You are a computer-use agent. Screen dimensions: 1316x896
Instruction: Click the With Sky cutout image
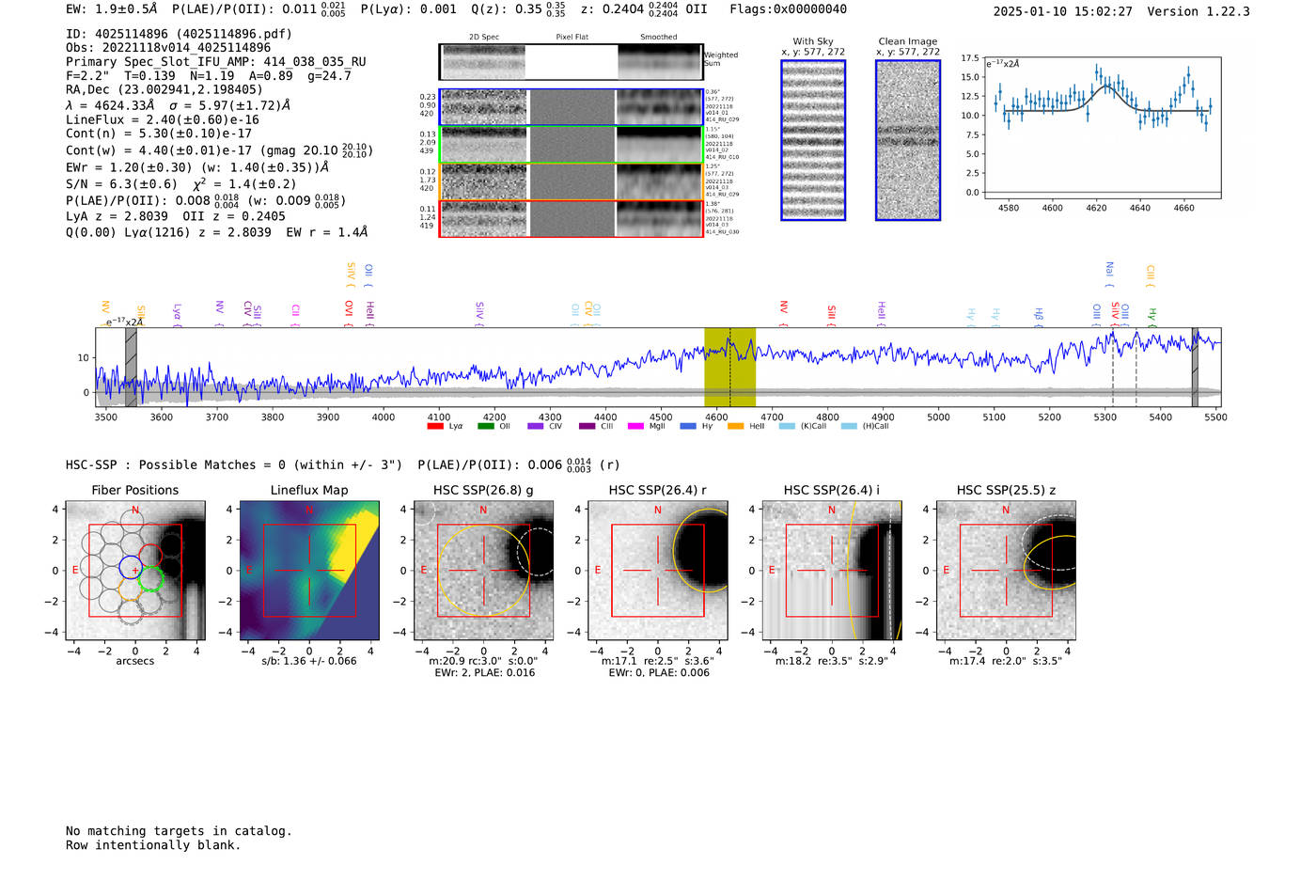813,140
